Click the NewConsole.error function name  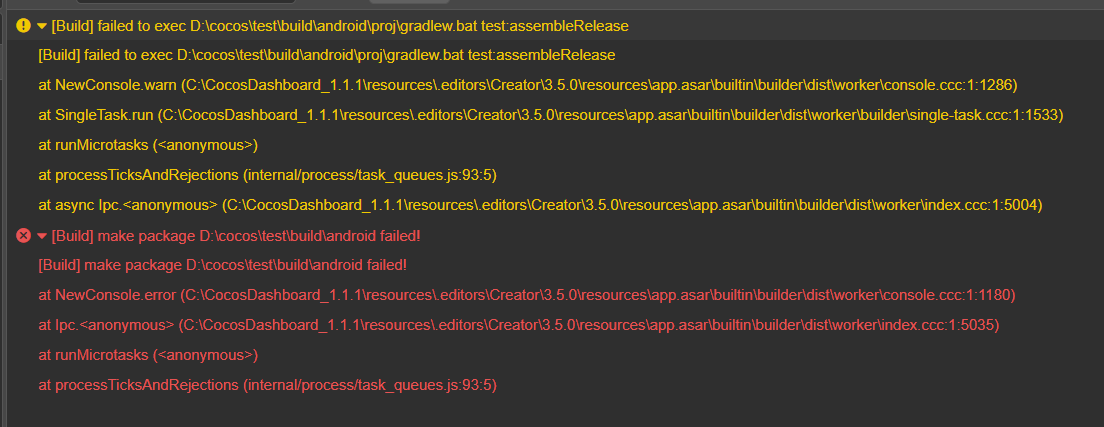[x=105, y=295]
